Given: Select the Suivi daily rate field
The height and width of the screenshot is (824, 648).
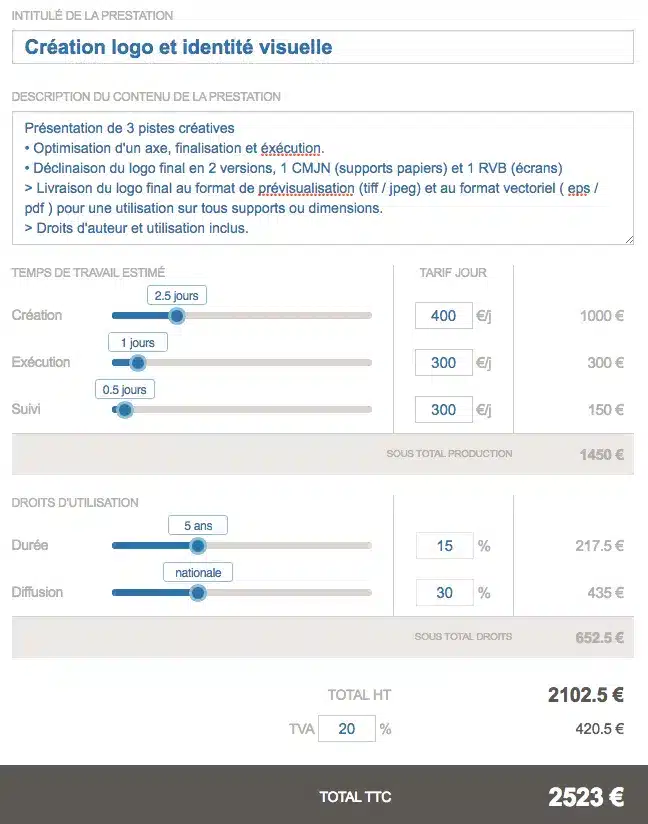Looking at the screenshot, I should [444, 410].
